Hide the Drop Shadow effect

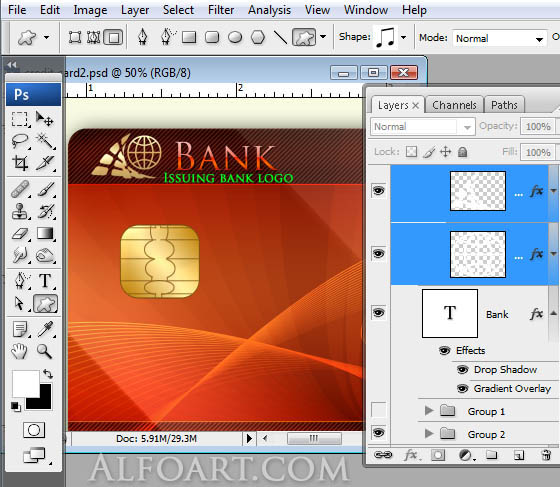[462, 370]
